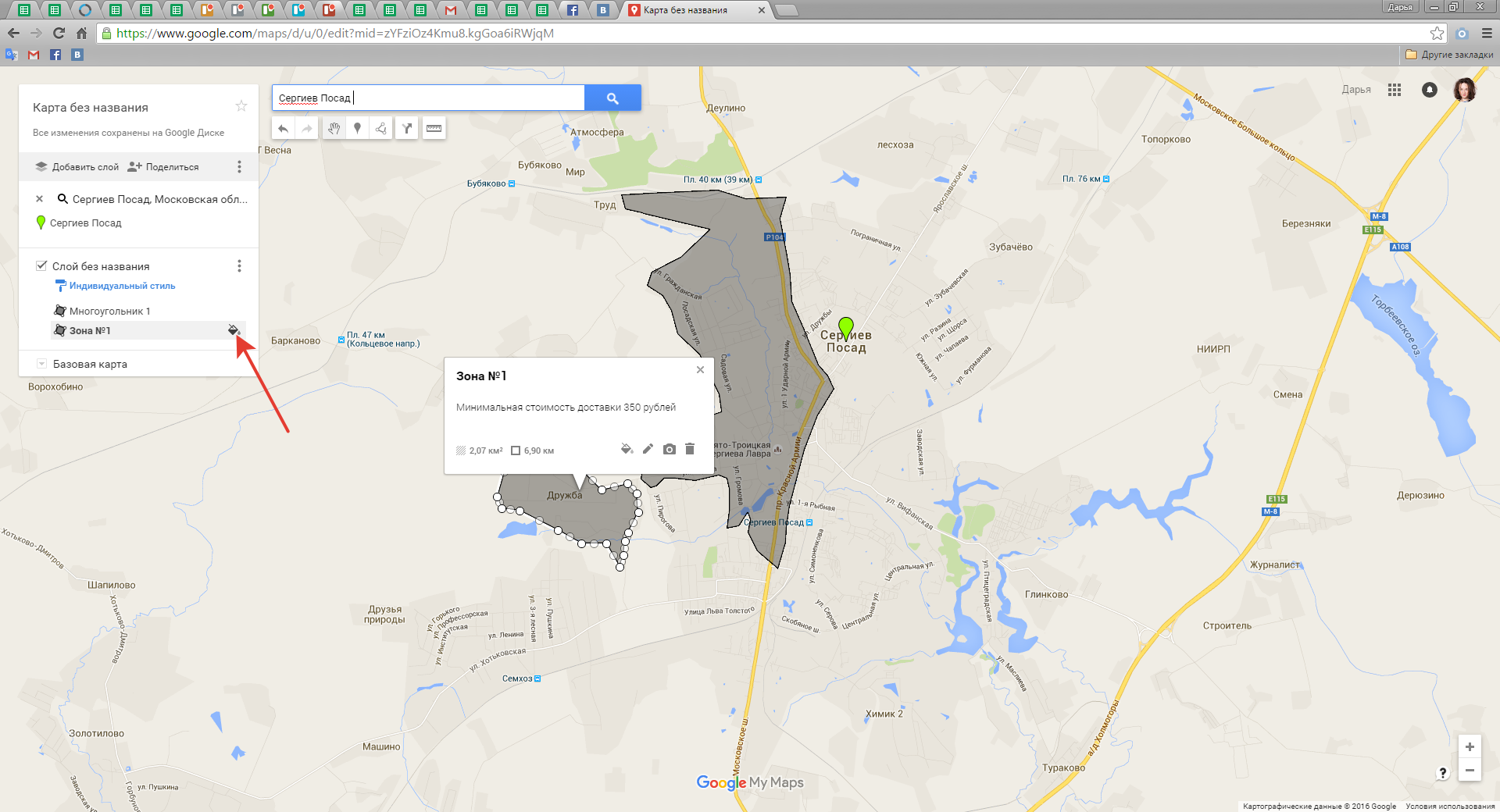1500x812 pixels.
Task: Click the Бубяково station icon on map
Action: pos(512,183)
